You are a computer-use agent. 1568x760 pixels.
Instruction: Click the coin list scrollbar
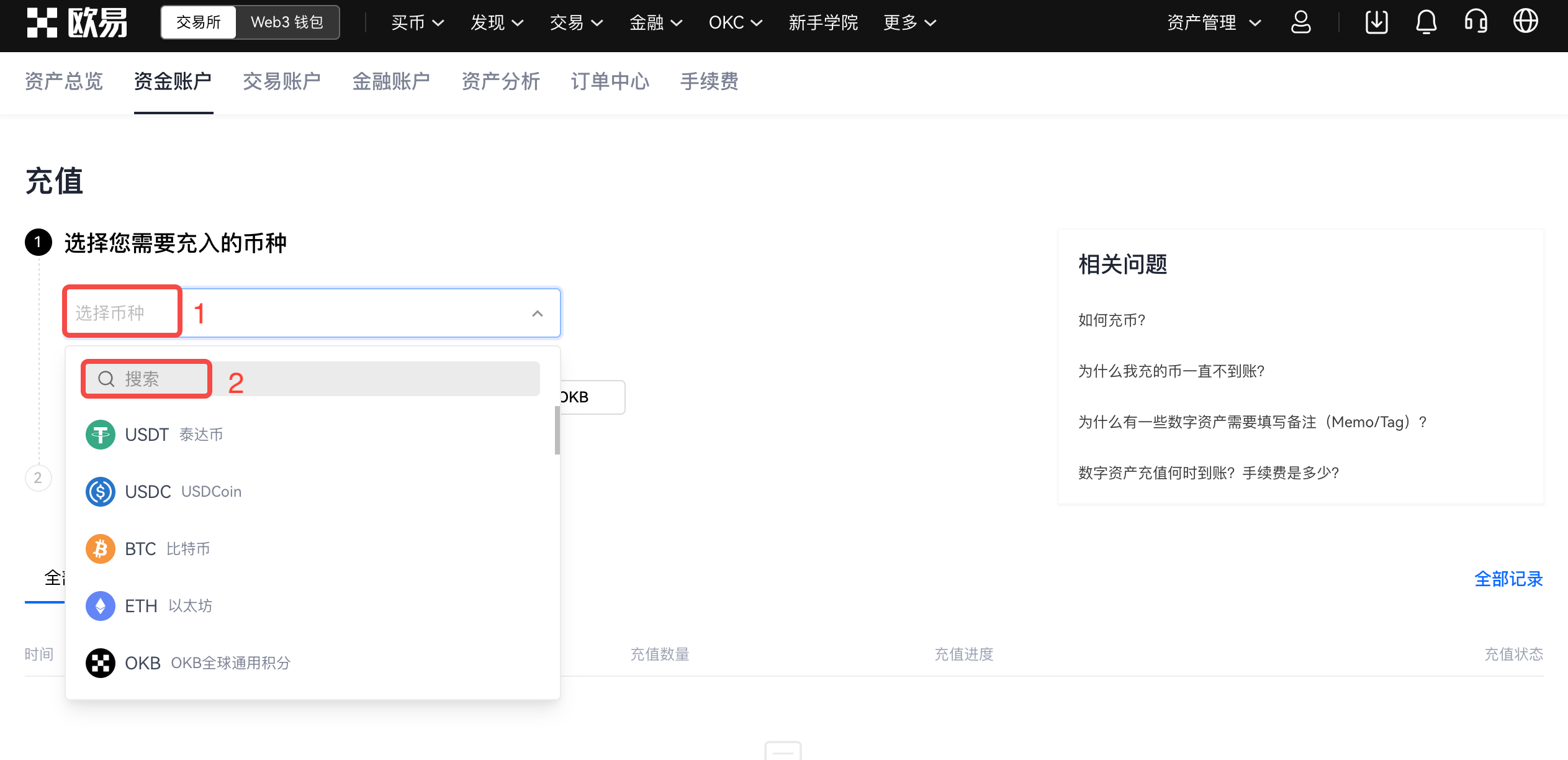pos(557,430)
